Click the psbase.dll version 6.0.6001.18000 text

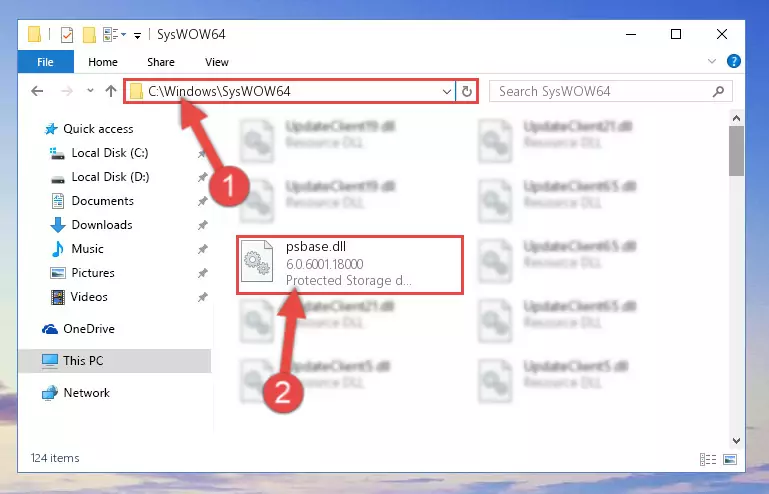(x=324, y=264)
